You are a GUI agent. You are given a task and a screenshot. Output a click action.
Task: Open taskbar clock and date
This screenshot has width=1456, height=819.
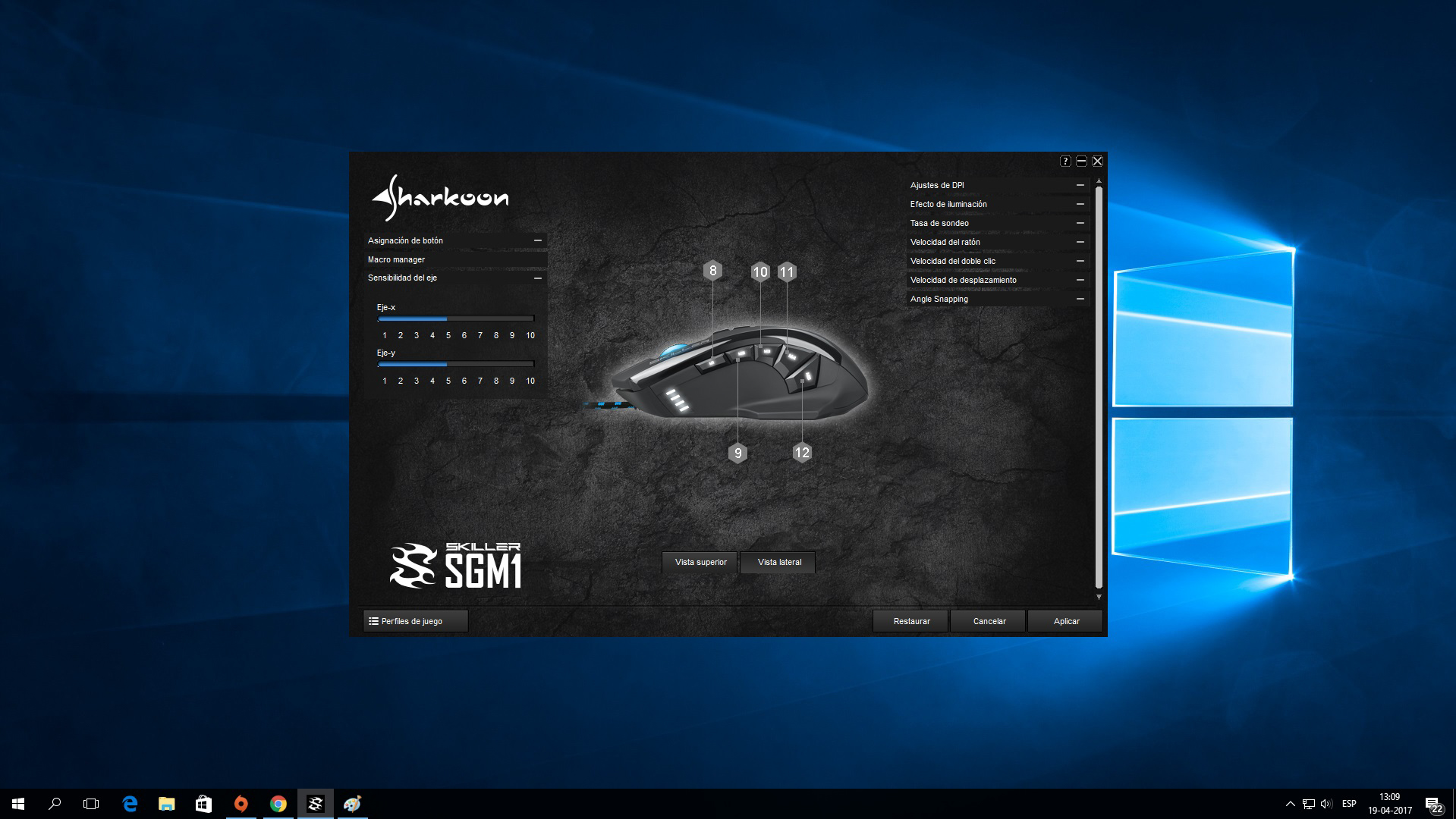click(1389, 804)
